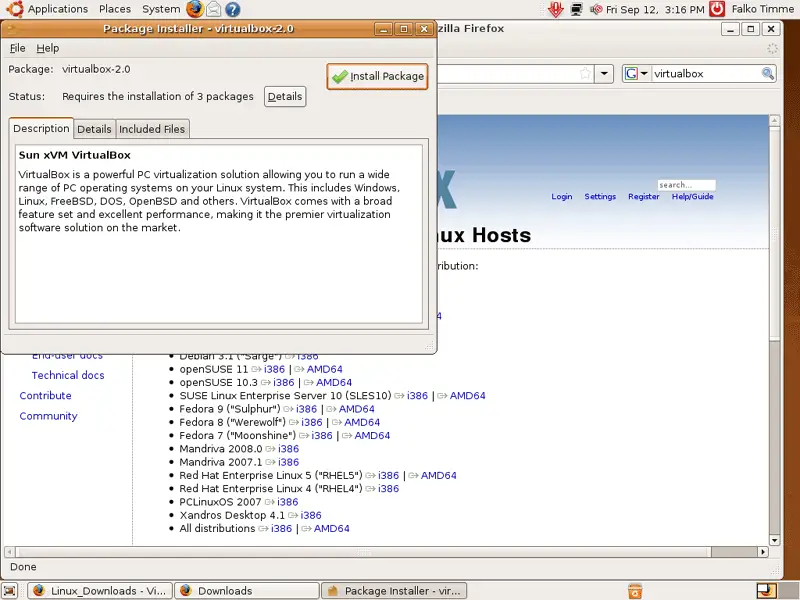Click the clock showing Fri Sep 12
The height and width of the screenshot is (600, 800).
[x=655, y=10]
